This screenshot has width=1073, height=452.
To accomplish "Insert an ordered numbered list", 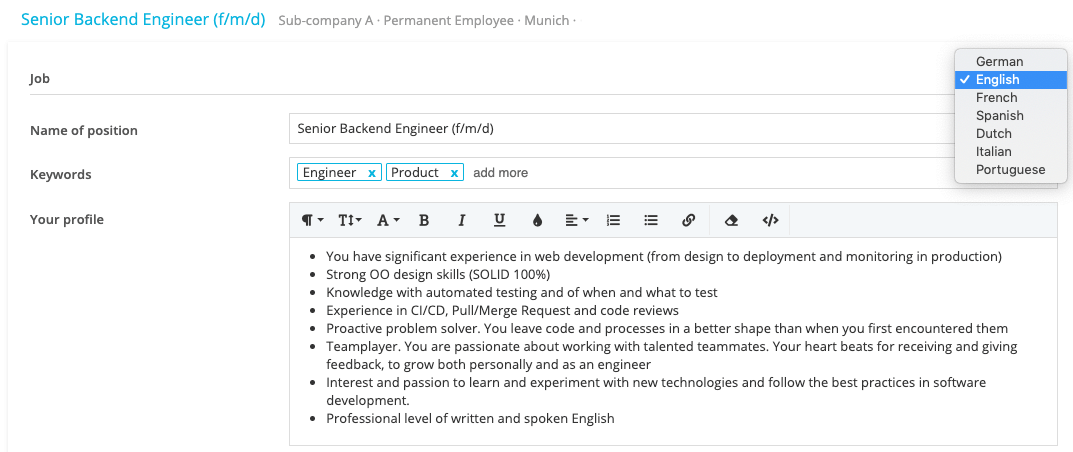I will click(614, 220).
